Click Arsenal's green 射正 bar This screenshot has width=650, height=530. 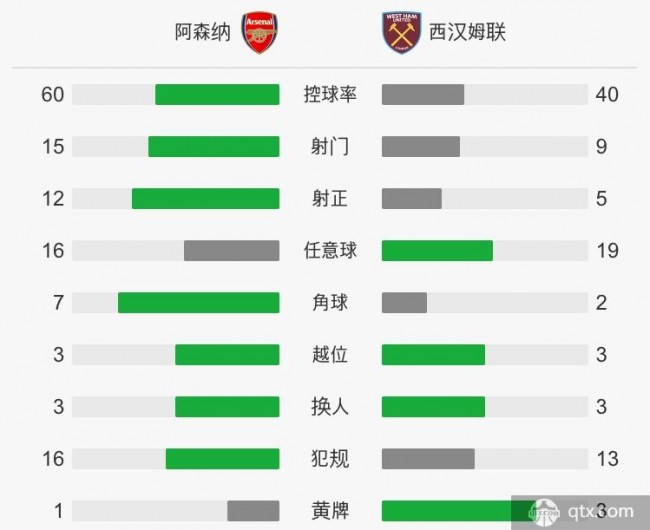[206, 198]
